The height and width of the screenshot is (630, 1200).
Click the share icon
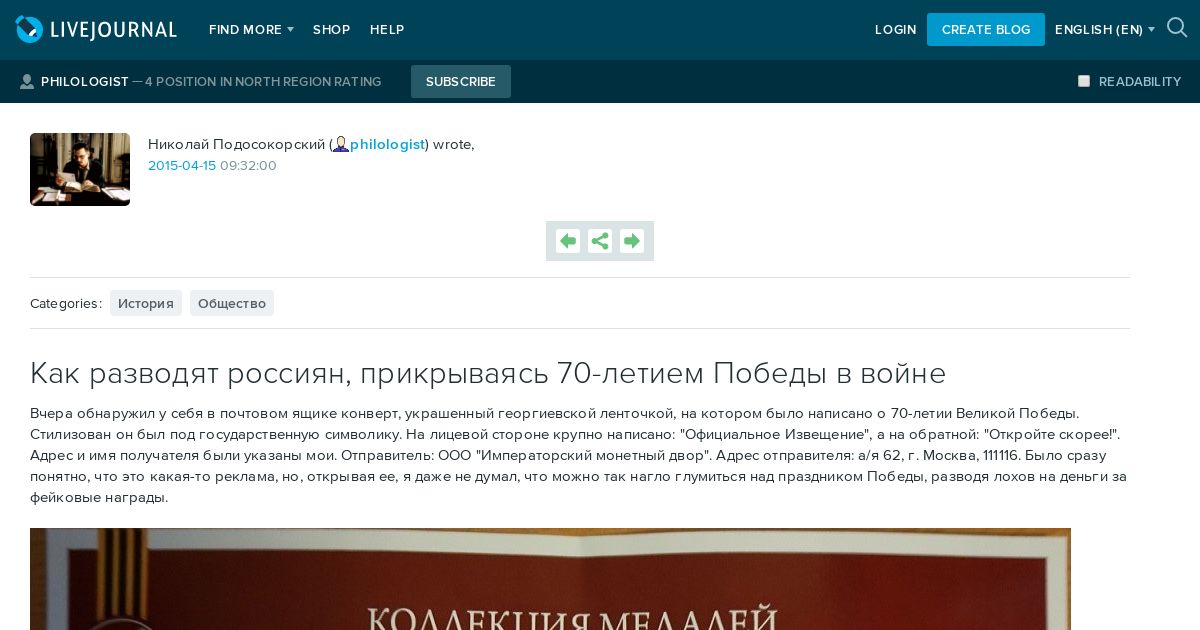pos(600,241)
